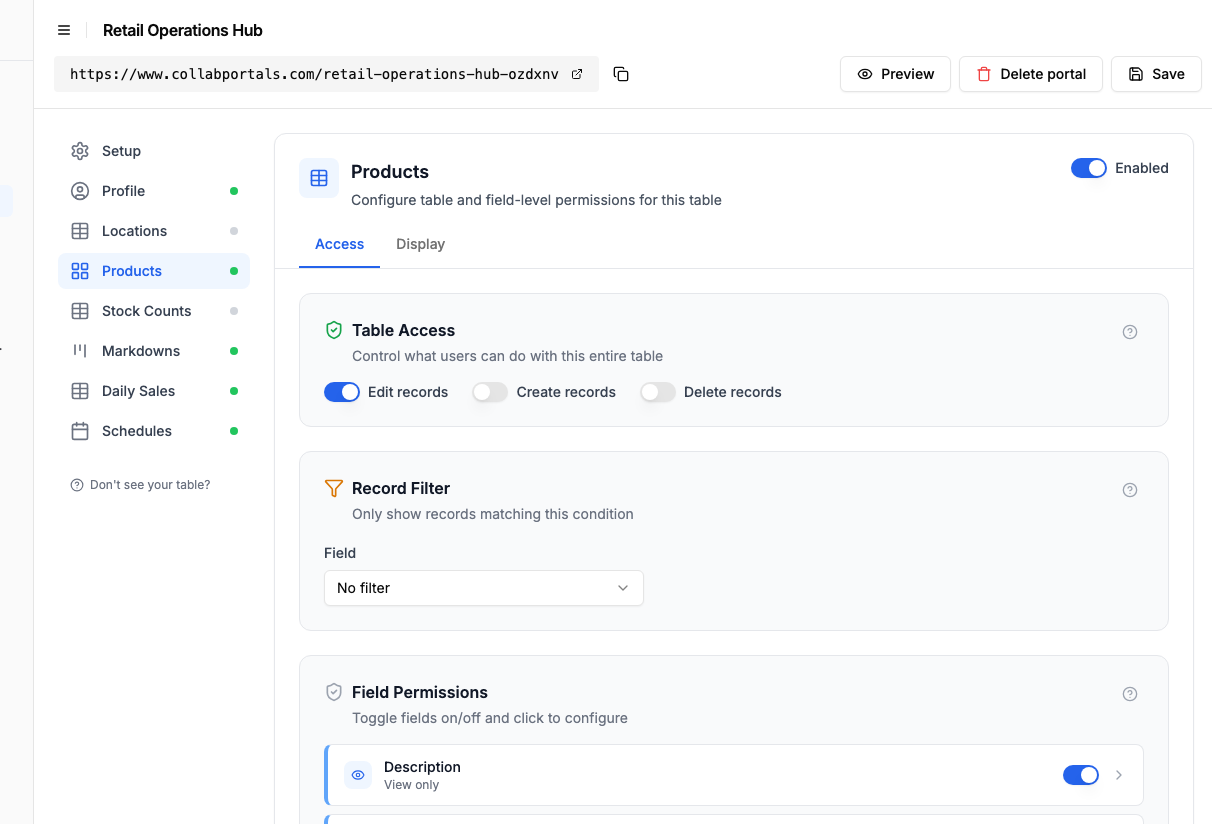Click the Save button
1212x824 pixels.
click(x=1156, y=74)
